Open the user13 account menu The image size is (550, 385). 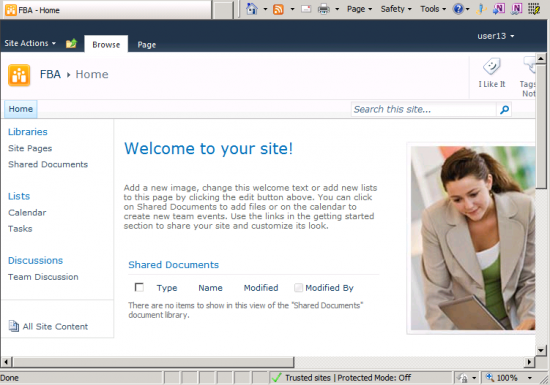[x=496, y=36]
